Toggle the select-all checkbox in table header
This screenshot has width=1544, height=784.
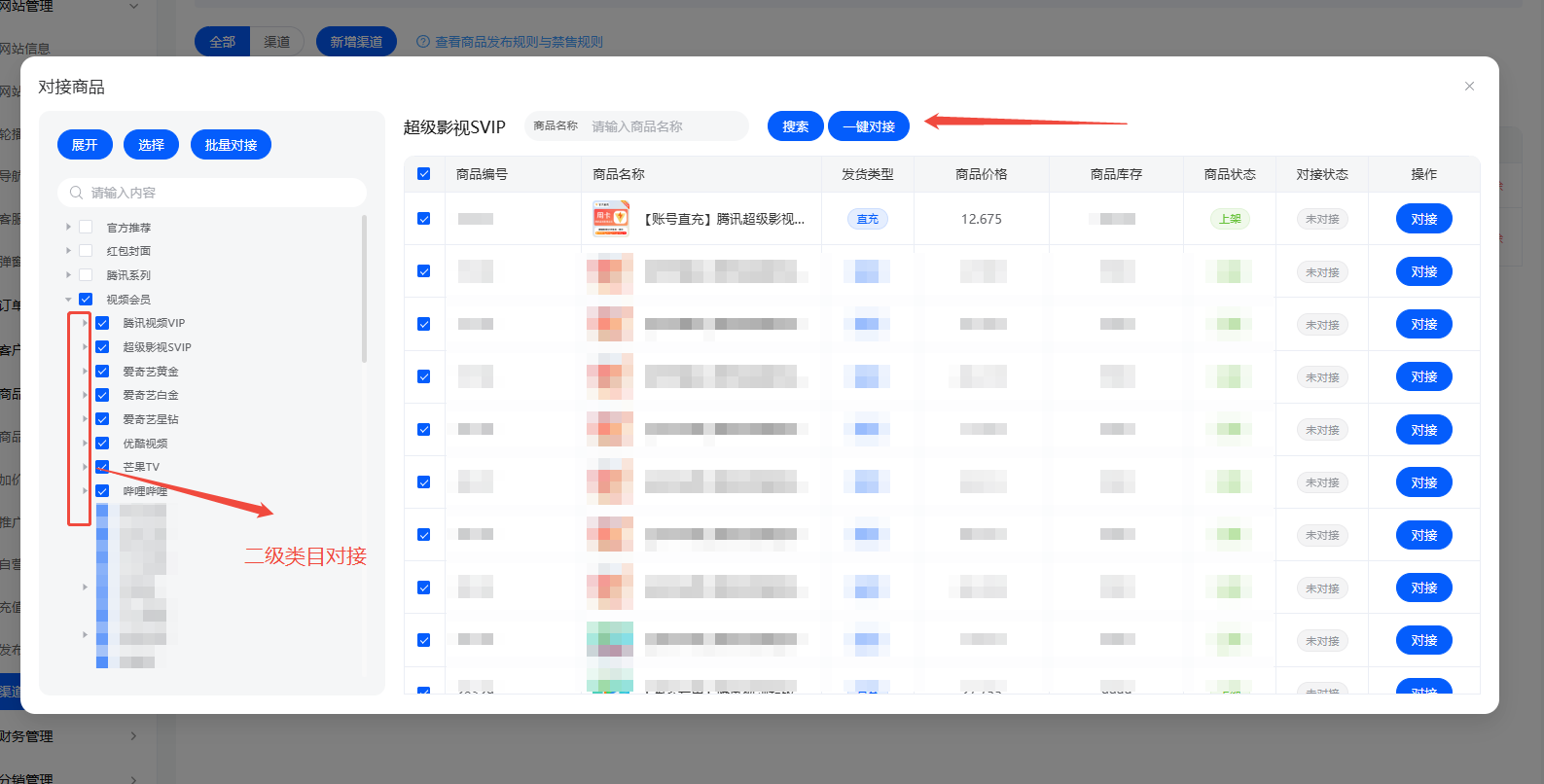424,174
